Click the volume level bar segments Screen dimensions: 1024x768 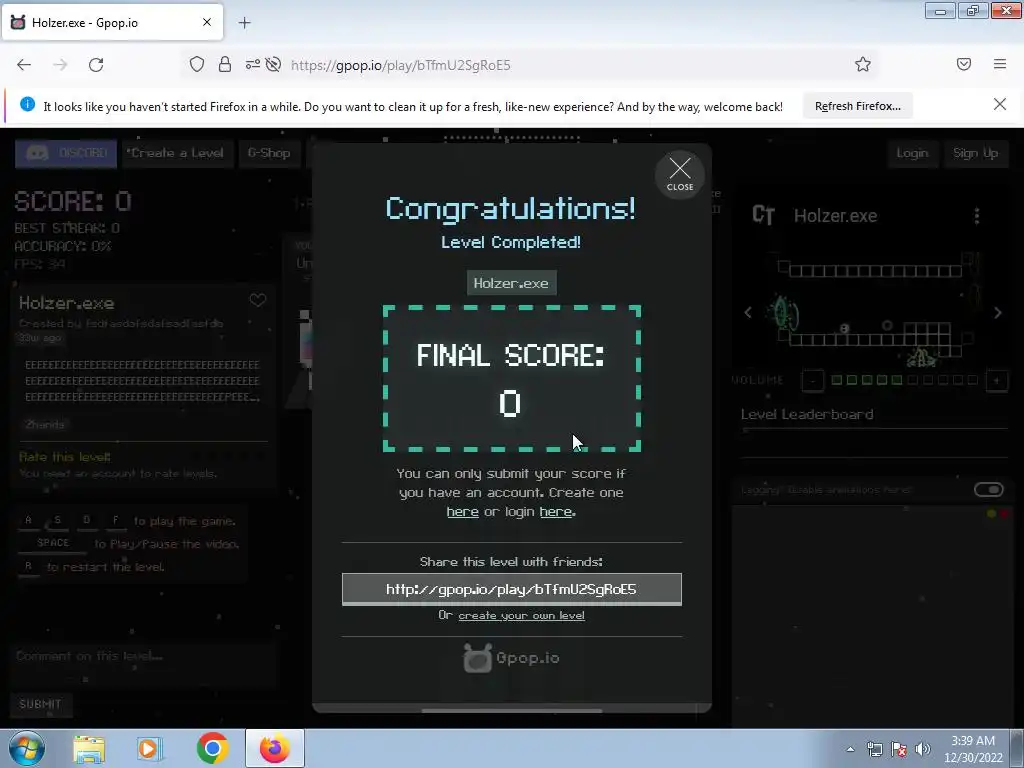point(904,380)
